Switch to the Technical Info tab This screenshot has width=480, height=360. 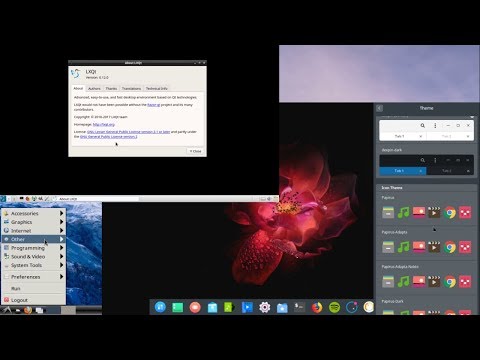(x=156, y=88)
